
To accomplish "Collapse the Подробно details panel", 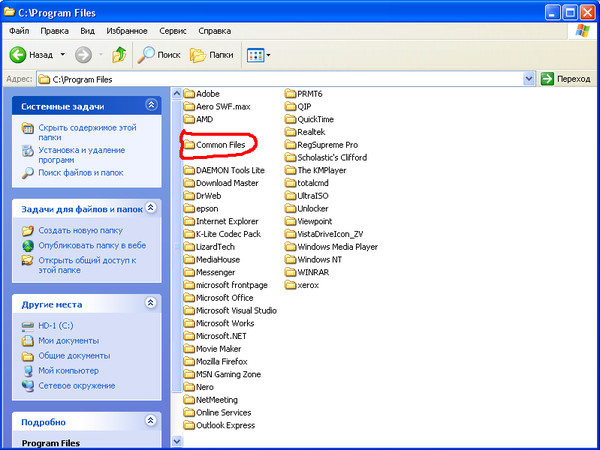I will point(151,420).
